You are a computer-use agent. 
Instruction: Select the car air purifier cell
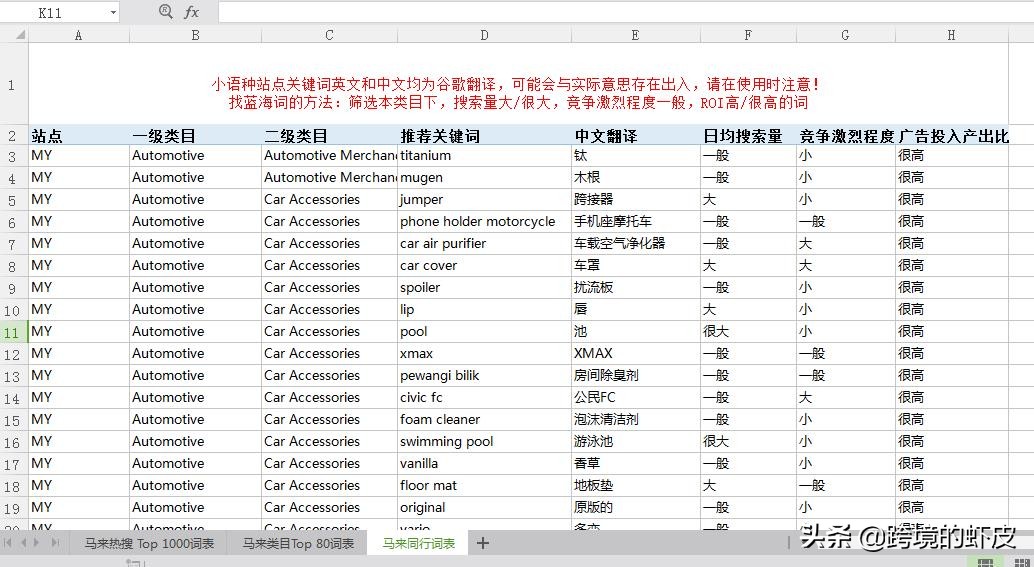pos(484,243)
